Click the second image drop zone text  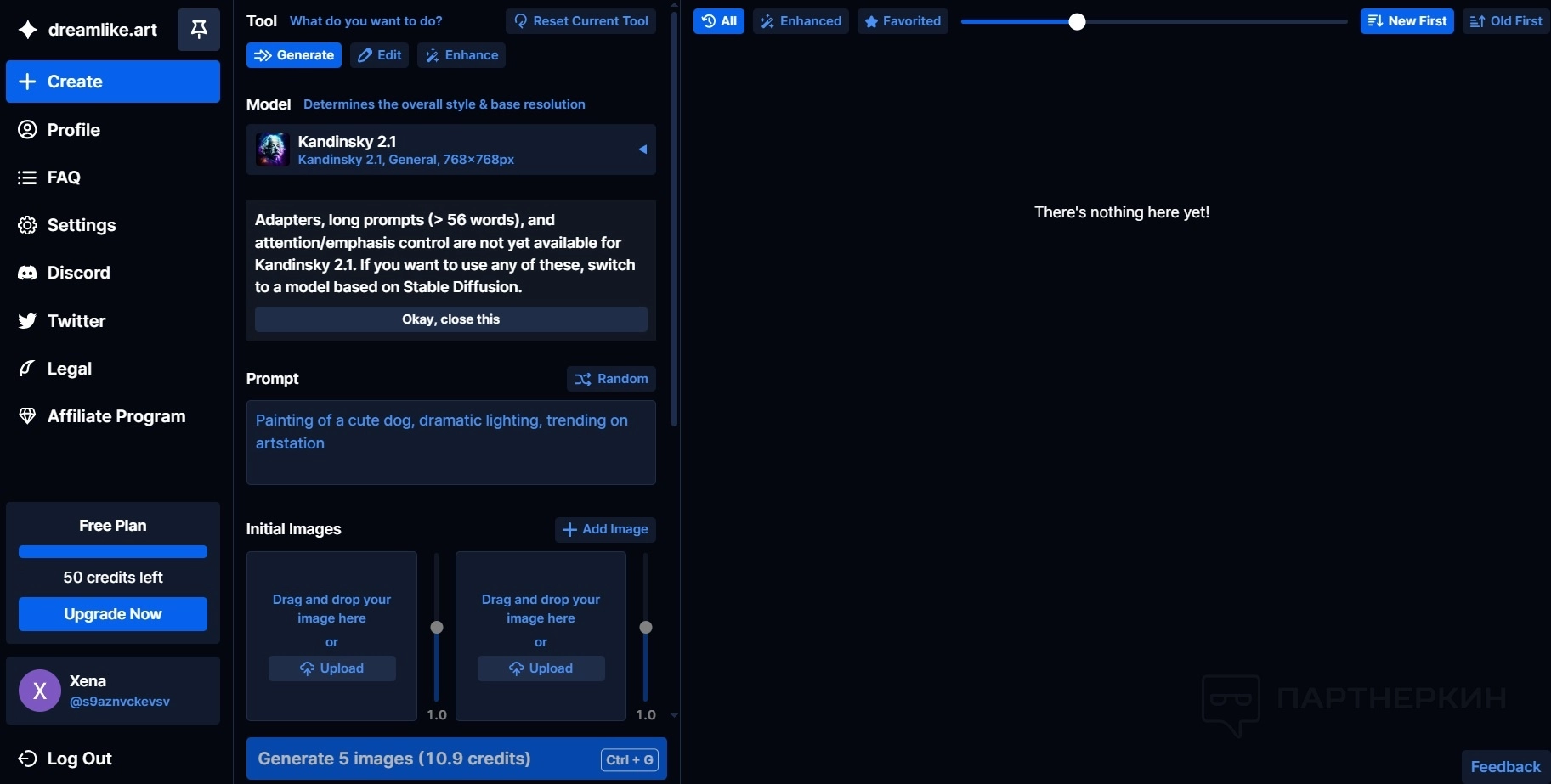pyautogui.click(x=541, y=609)
